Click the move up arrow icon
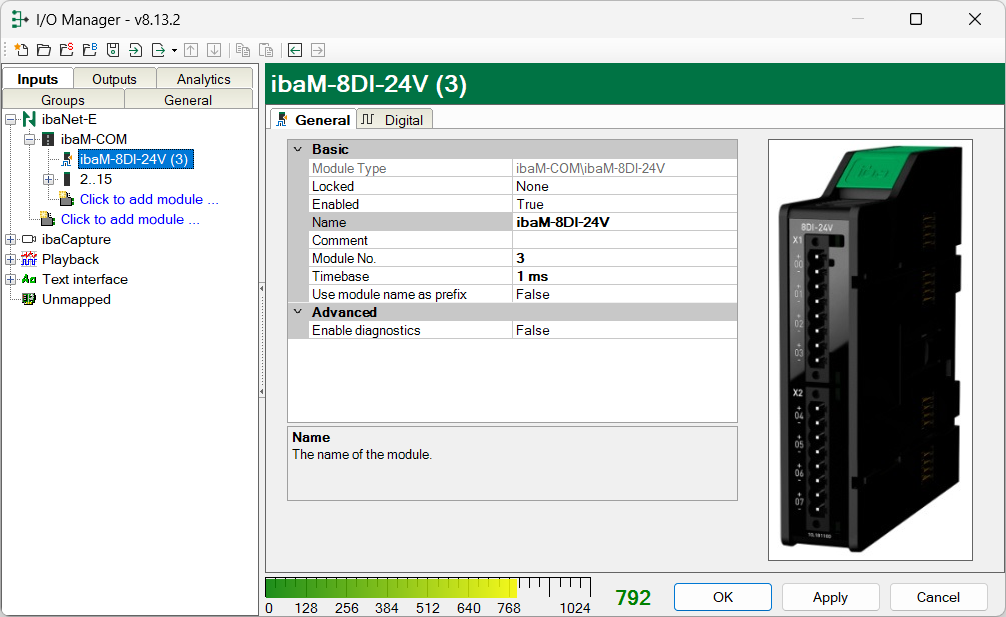 click(191, 50)
